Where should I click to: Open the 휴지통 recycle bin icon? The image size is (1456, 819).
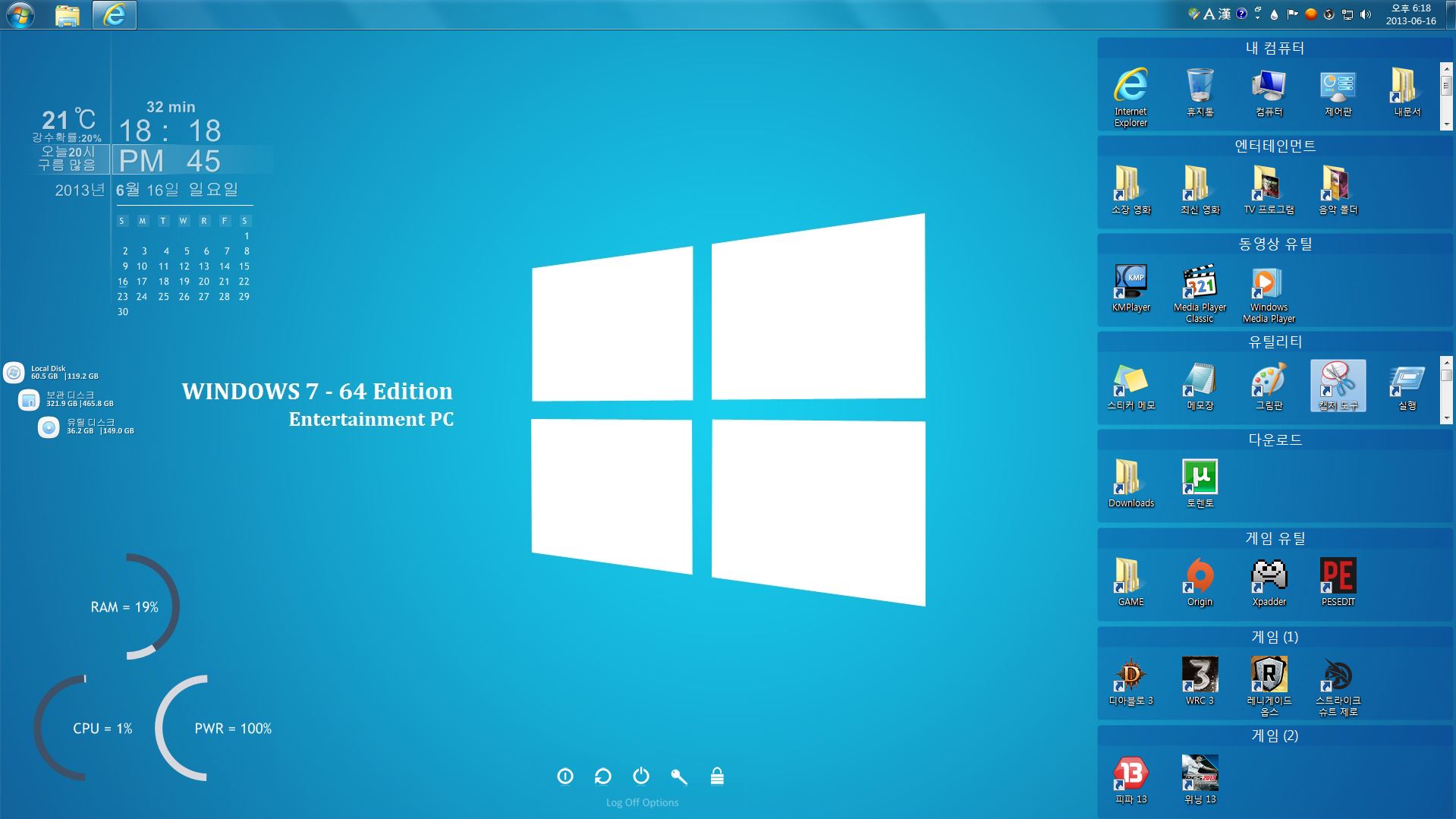click(1200, 93)
